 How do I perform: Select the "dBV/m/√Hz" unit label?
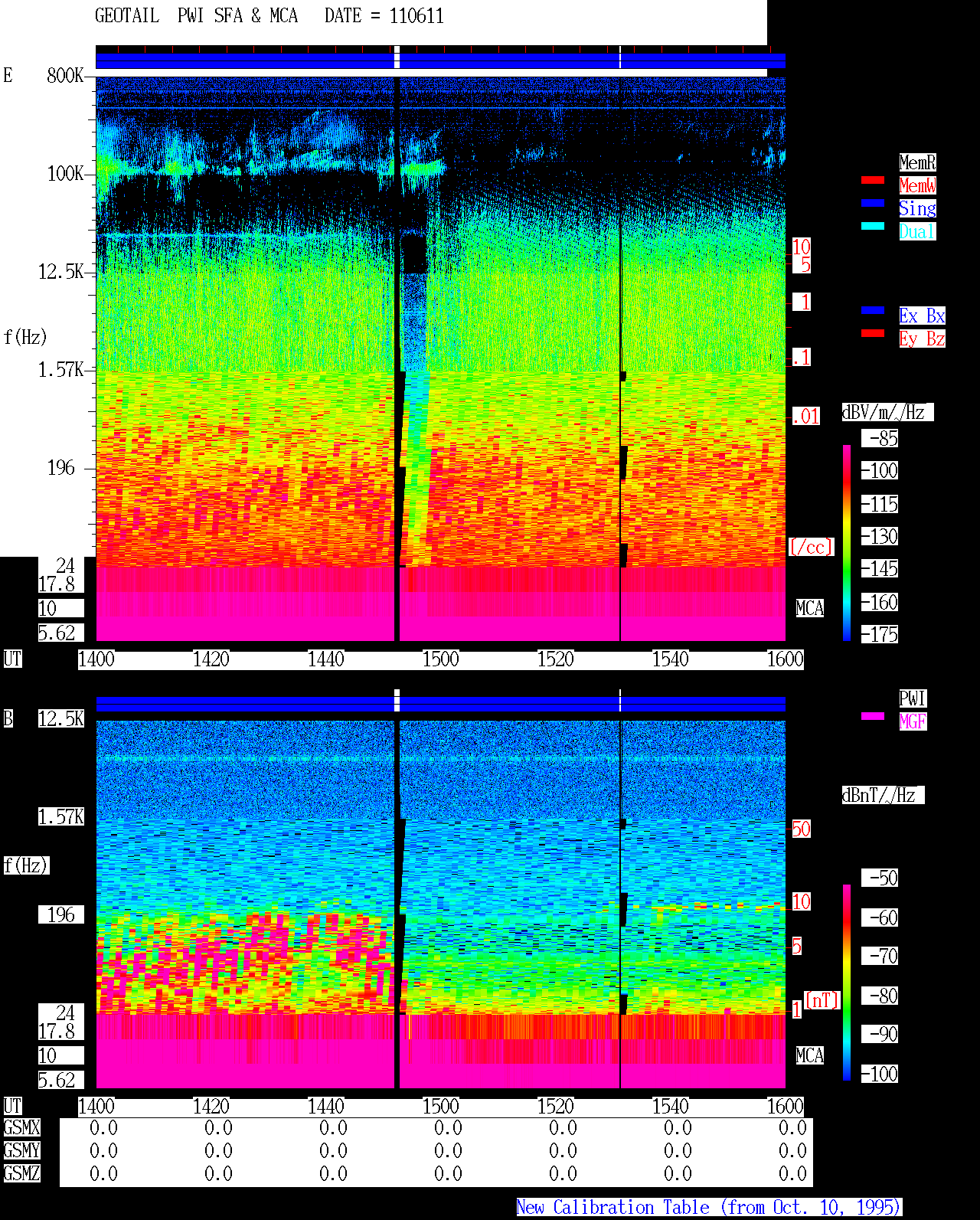tap(887, 412)
